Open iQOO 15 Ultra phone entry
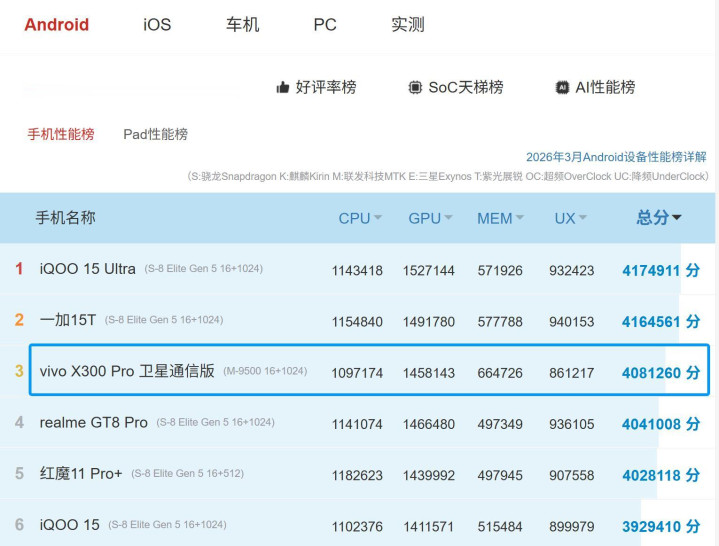The width and height of the screenshot is (719, 546). click(88, 269)
